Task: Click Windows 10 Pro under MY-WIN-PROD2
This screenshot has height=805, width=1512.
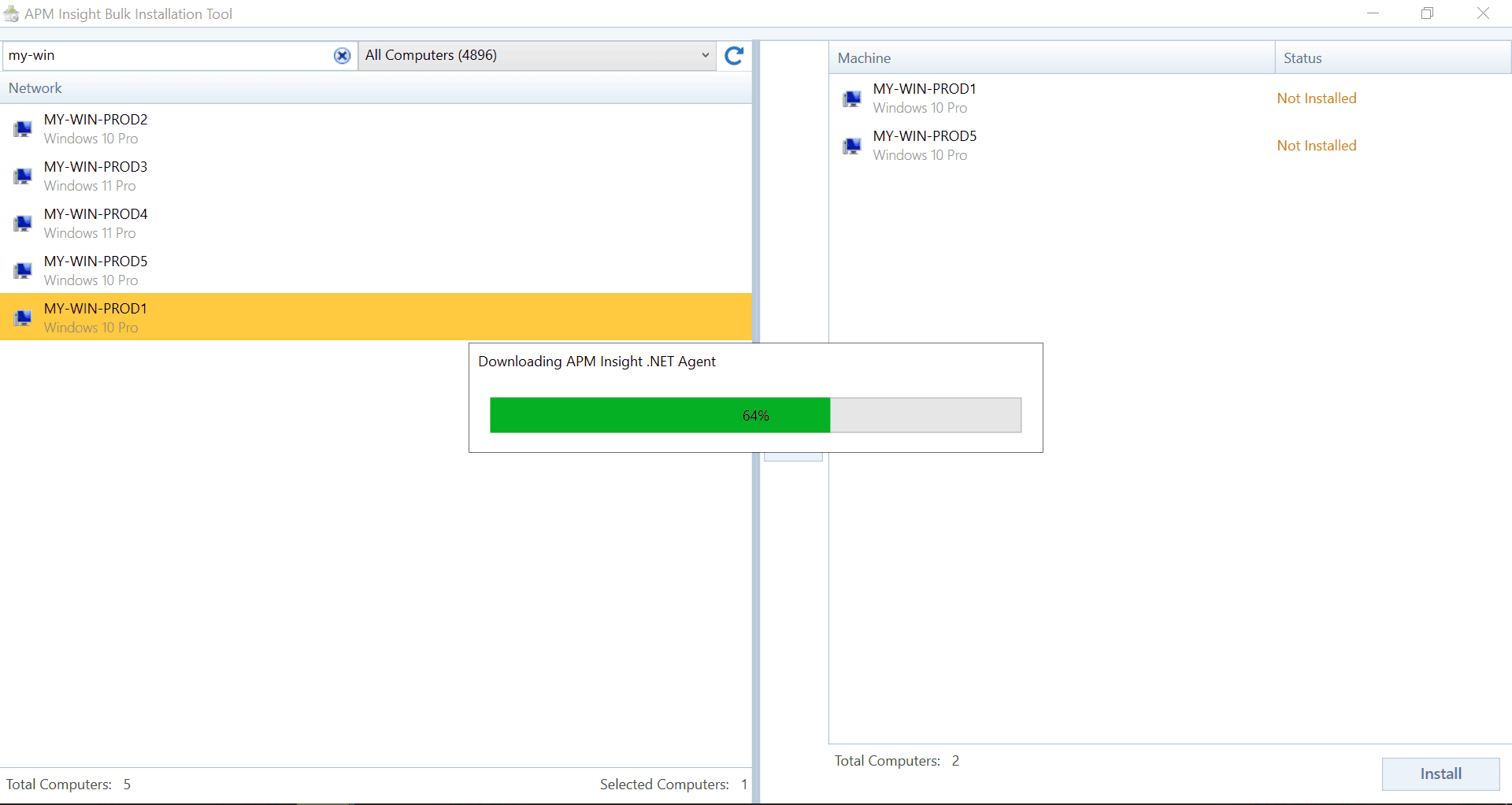Action: pyautogui.click(x=91, y=139)
